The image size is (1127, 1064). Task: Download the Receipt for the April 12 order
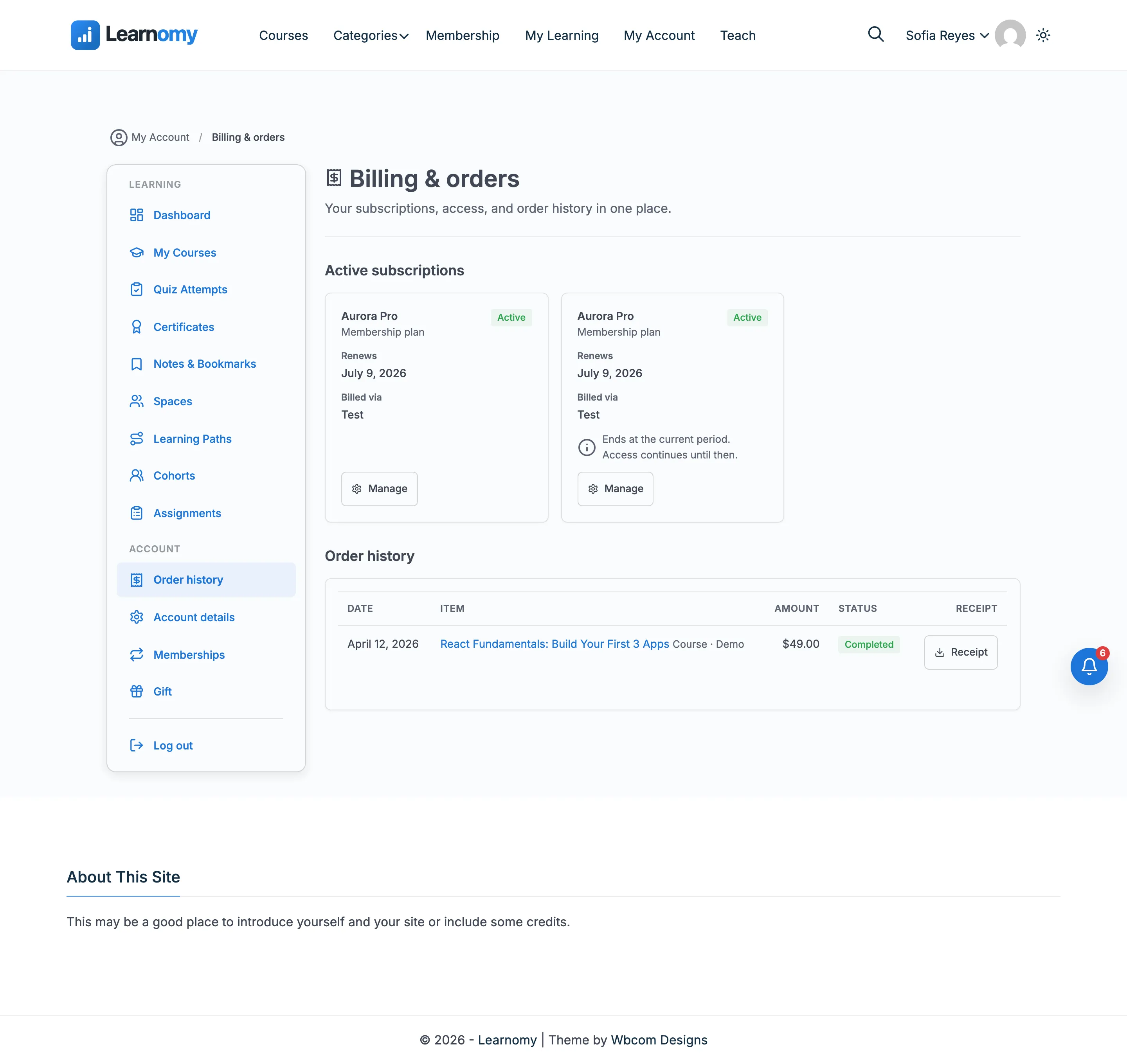click(961, 652)
